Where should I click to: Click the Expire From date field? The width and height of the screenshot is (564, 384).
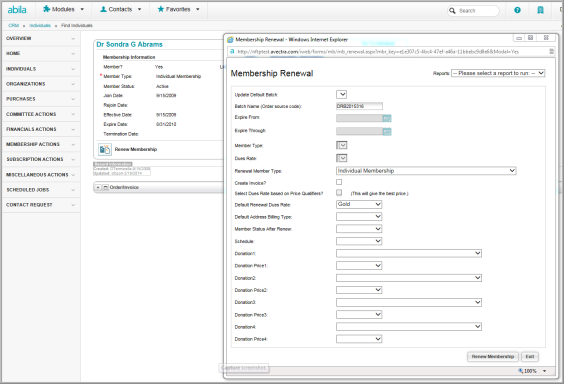point(359,118)
